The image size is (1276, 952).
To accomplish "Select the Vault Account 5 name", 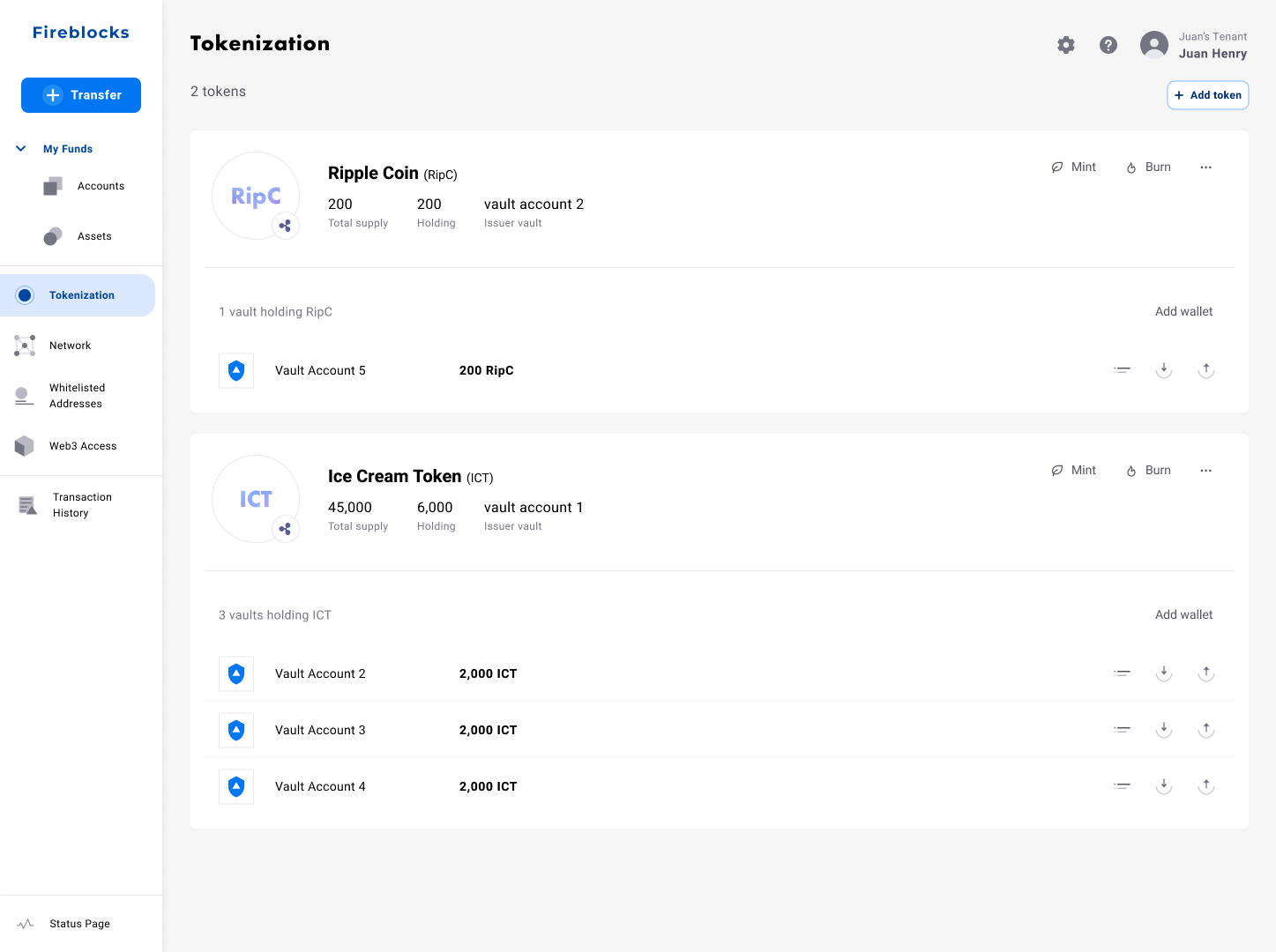I will [320, 371].
